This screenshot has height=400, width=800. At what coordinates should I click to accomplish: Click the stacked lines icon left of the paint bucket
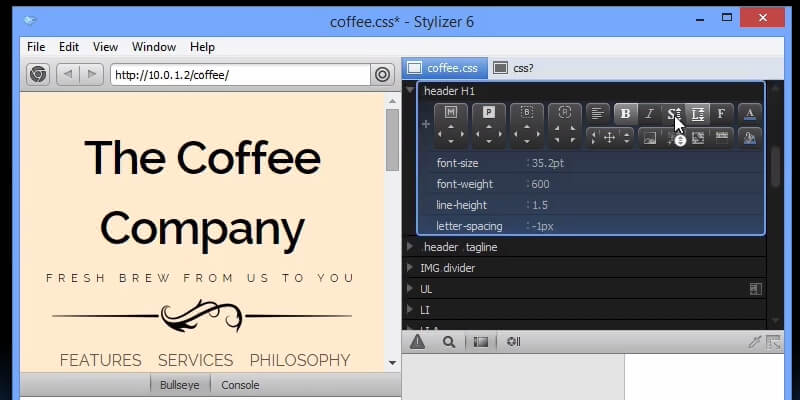pyautogui.click(x=721, y=138)
